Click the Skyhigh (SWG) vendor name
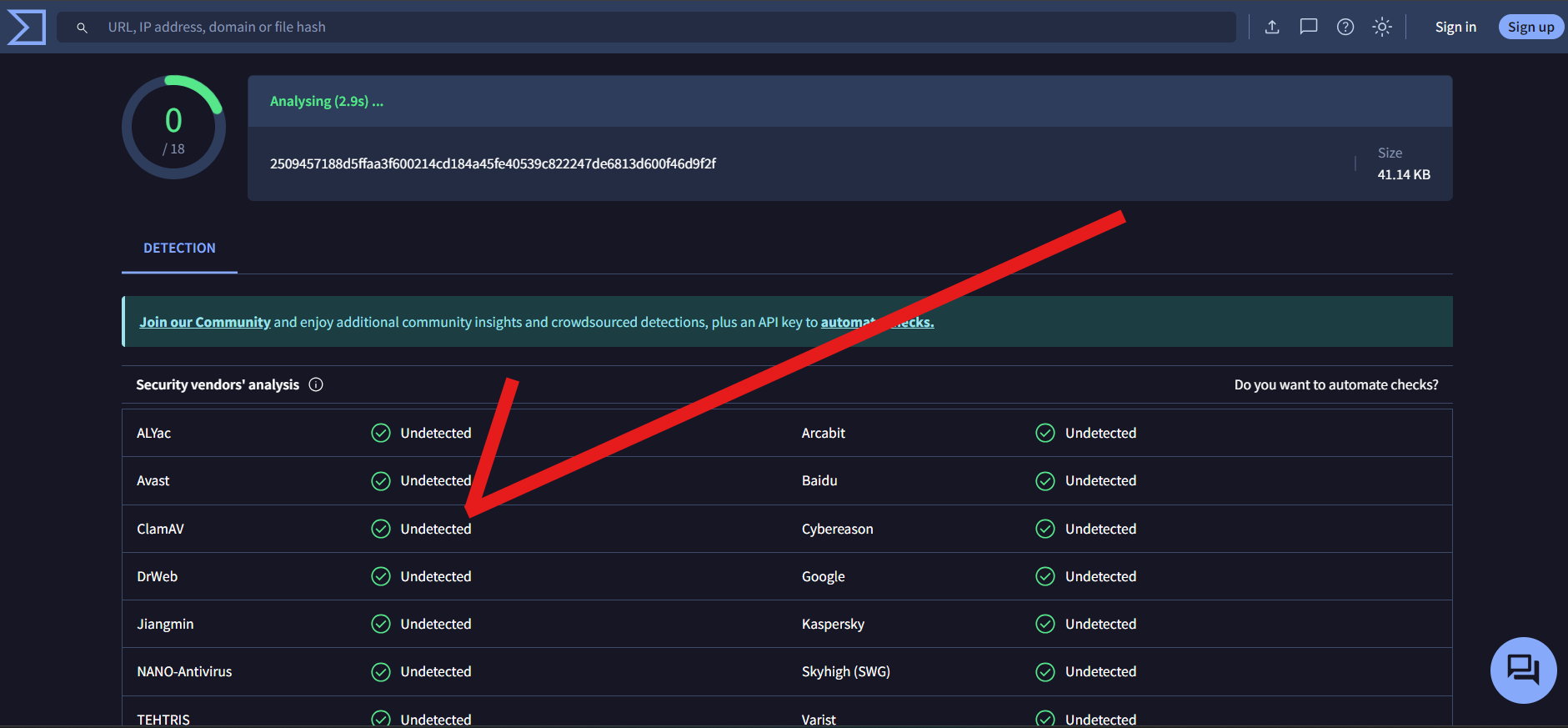This screenshot has width=1568, height=728. tap(846, 671)
